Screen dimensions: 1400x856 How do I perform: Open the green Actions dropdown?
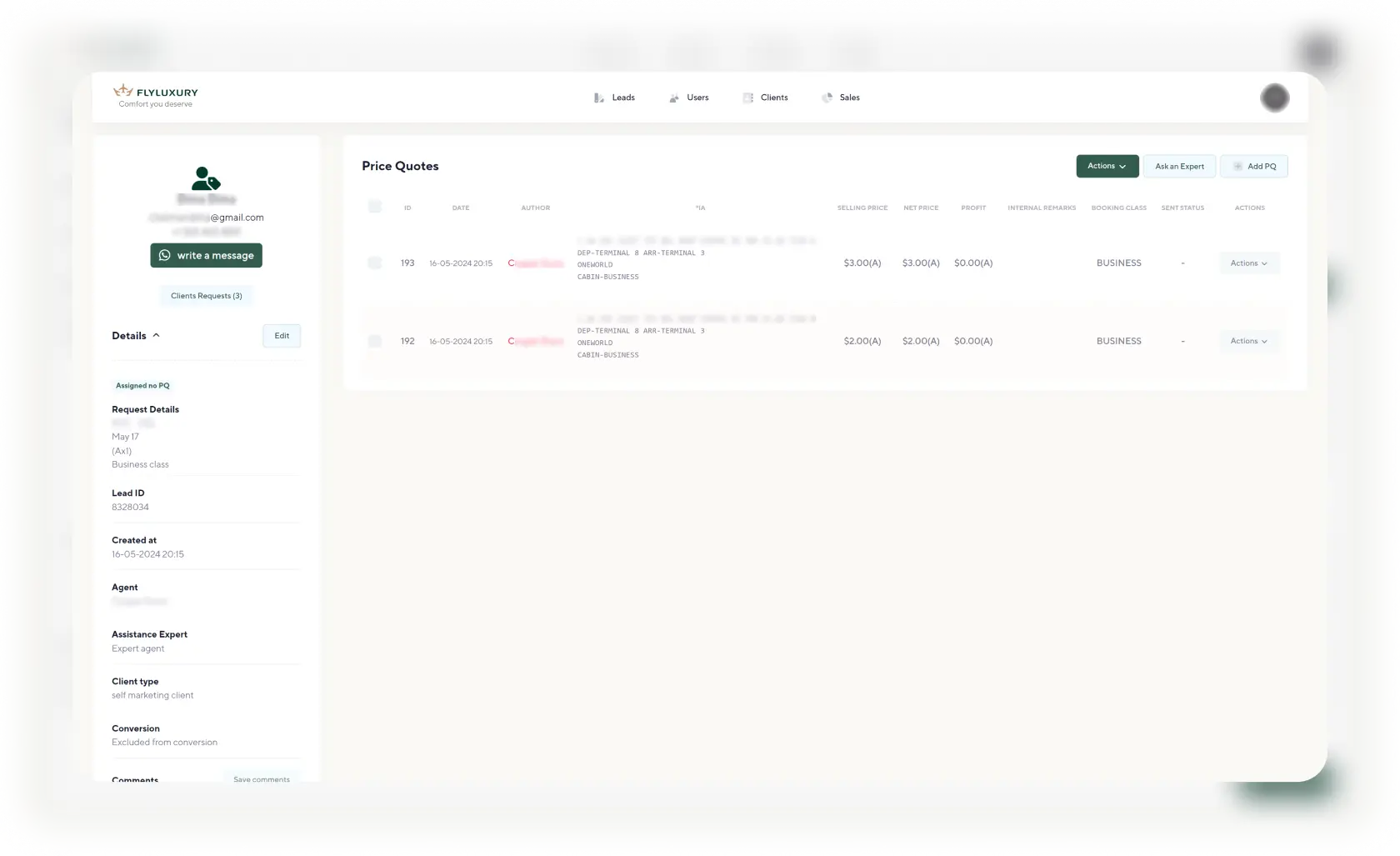(1107, 166)
